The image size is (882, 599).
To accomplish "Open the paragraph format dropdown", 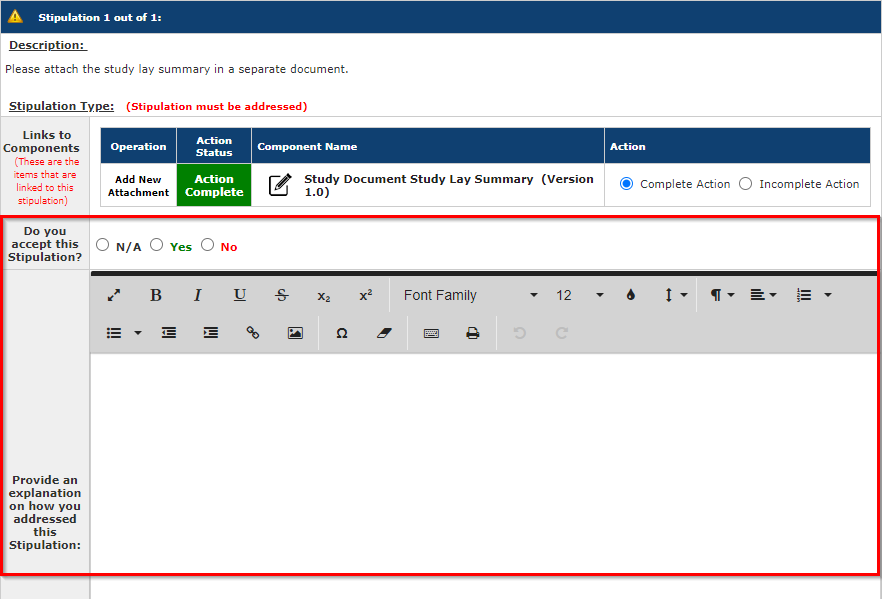I will [x=722, y=295].
